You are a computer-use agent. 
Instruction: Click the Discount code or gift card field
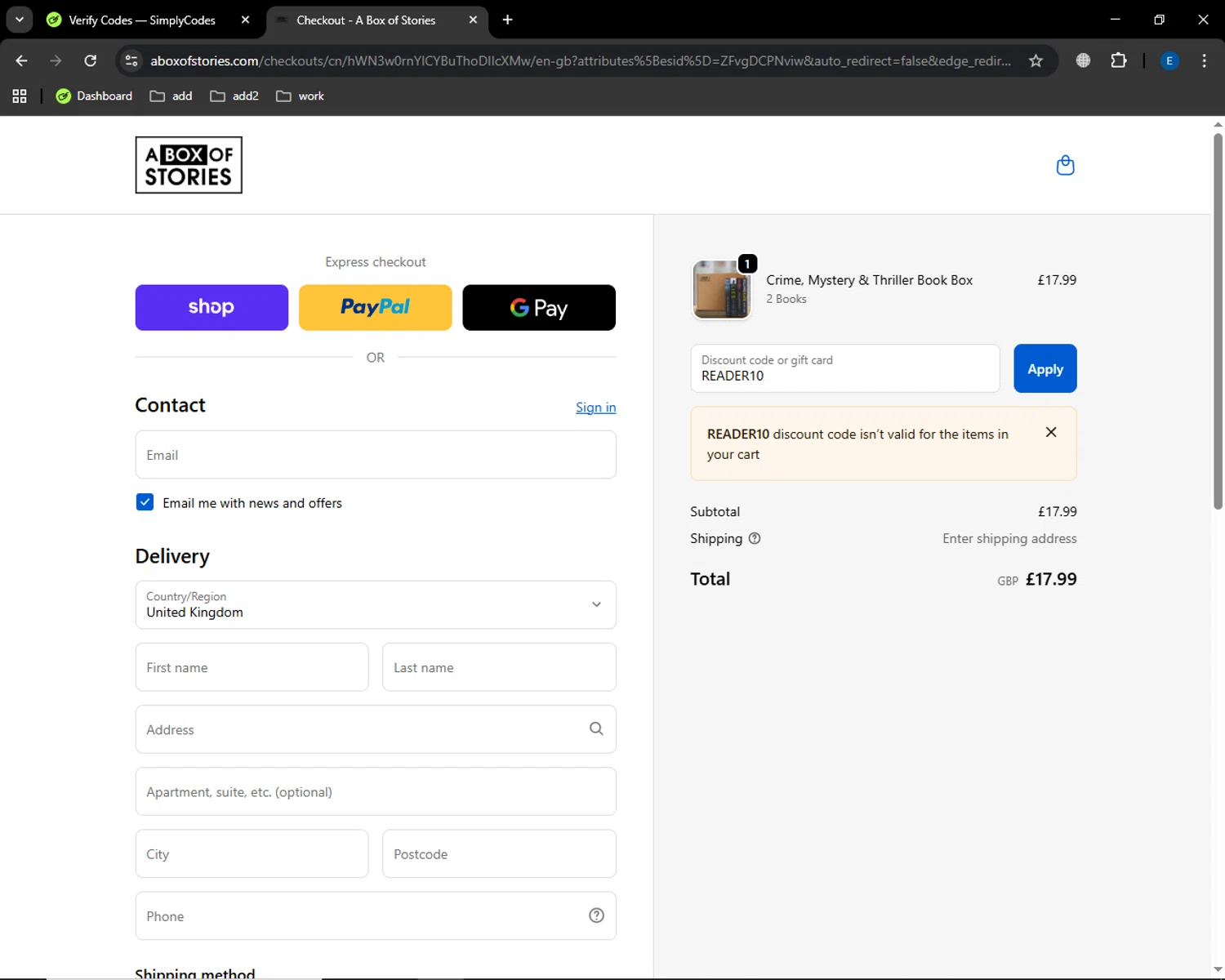tap(845, 368)
